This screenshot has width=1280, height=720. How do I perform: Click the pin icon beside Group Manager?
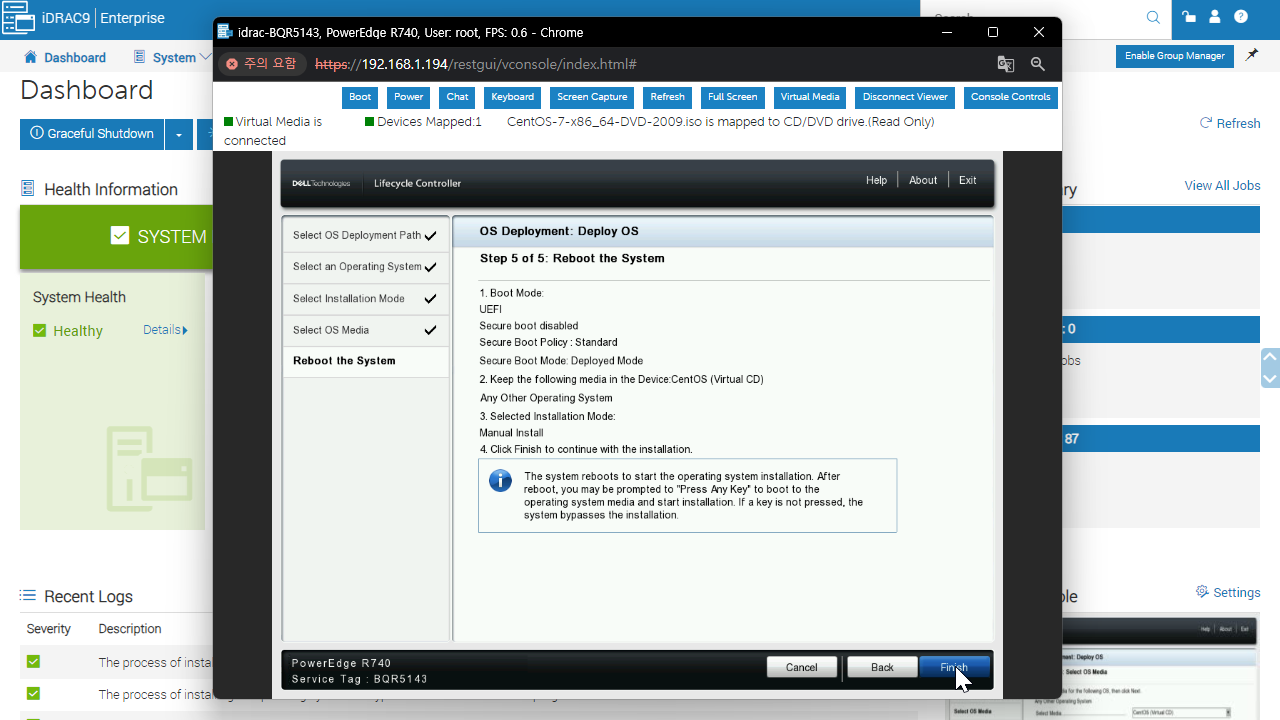[x=1252, y=56]
